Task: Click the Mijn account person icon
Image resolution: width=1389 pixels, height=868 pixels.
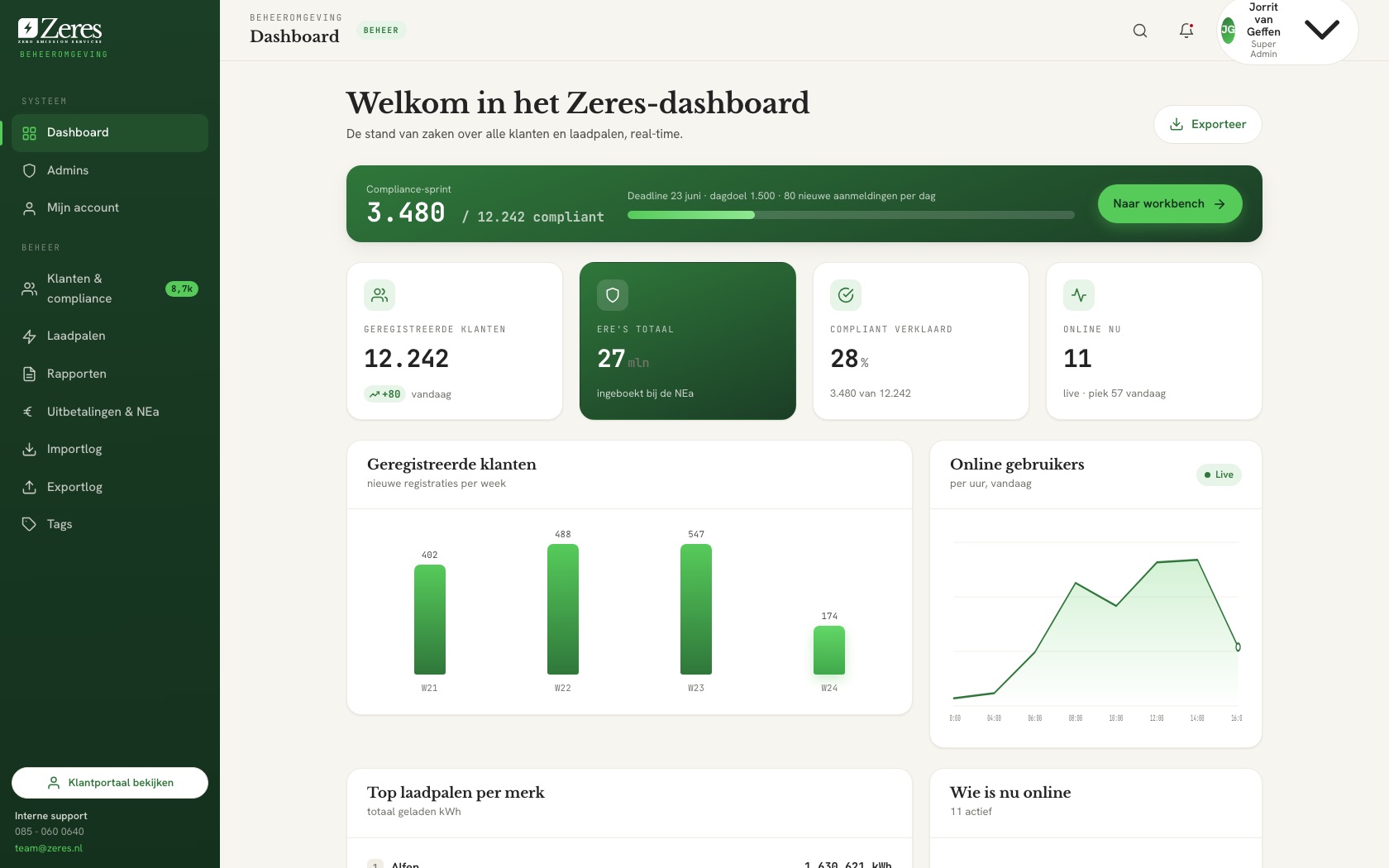Action: tap(30, 208)
